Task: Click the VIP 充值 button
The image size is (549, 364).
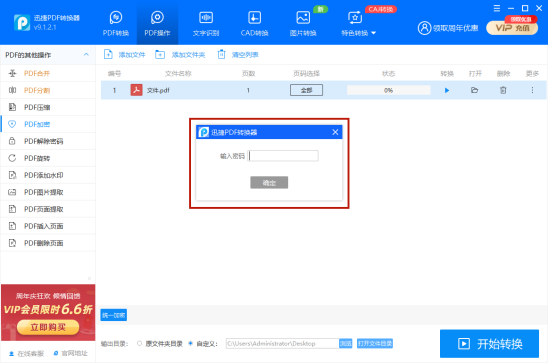Action: [512, 28]
